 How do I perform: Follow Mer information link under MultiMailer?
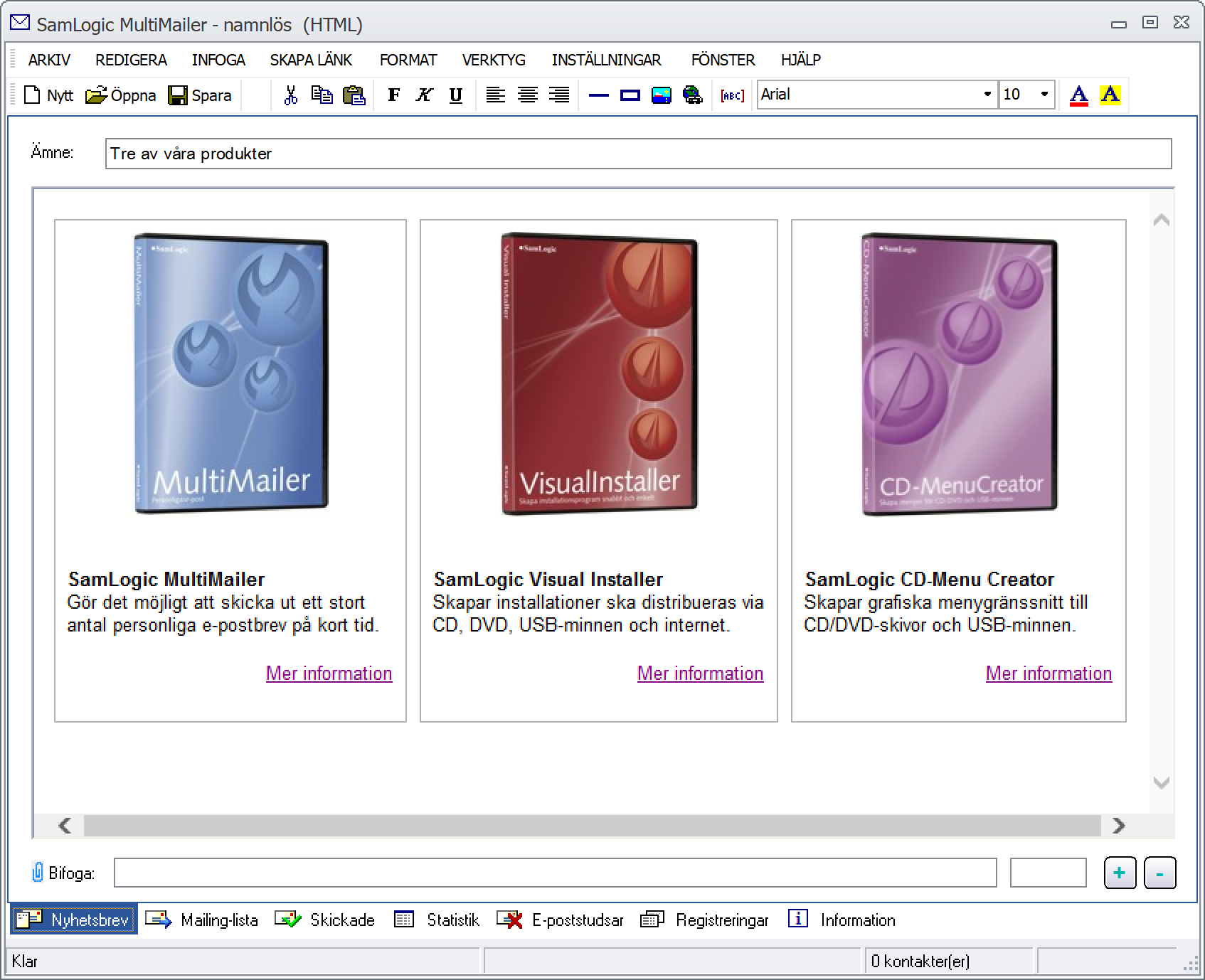click(x=329, y=673)
